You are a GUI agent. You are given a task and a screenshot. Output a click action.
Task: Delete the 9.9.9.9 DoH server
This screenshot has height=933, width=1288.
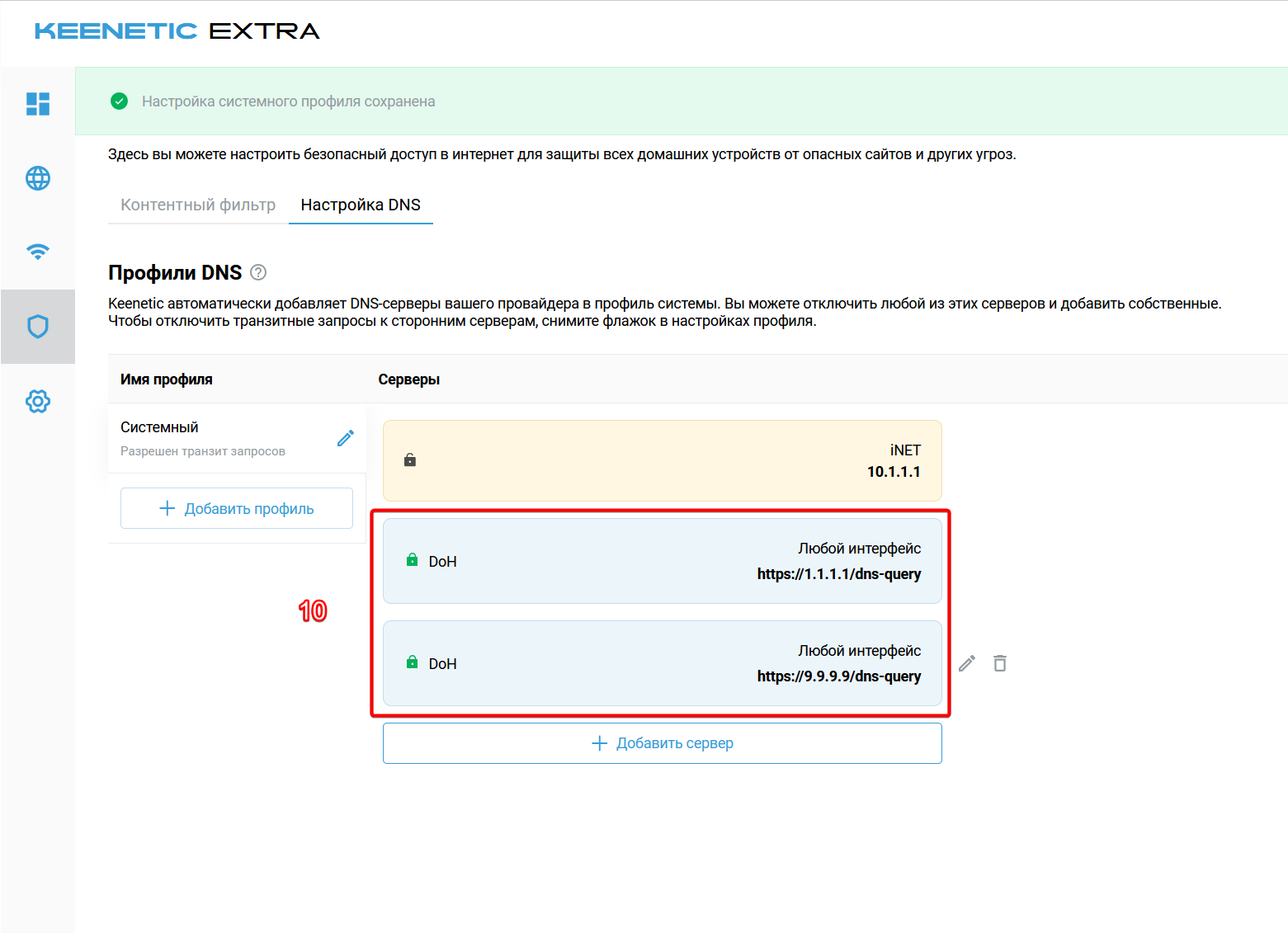click(x=1000, y=663)
